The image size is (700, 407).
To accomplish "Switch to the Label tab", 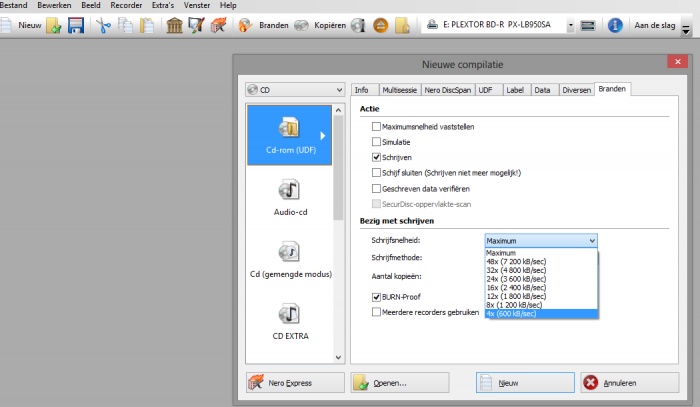I will (517, 90).
